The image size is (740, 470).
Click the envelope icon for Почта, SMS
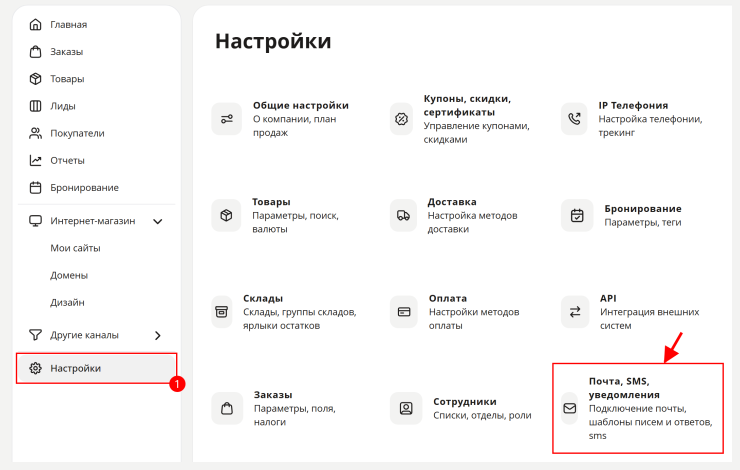click(570, 408)
